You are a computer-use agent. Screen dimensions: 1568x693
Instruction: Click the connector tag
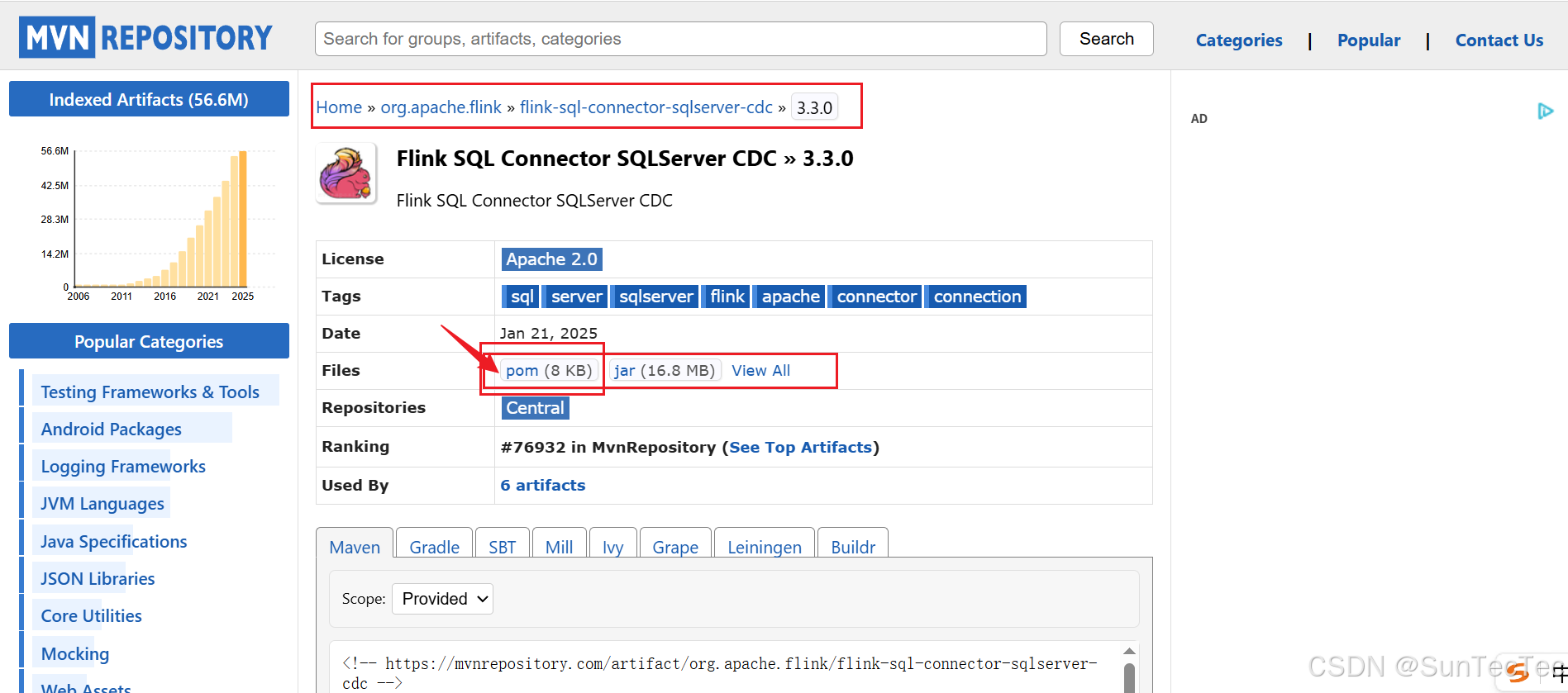tap(876, 297)
